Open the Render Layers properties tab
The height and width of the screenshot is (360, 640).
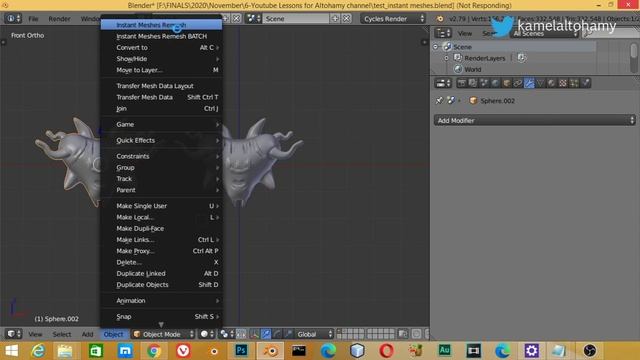[x=473, y=83]
